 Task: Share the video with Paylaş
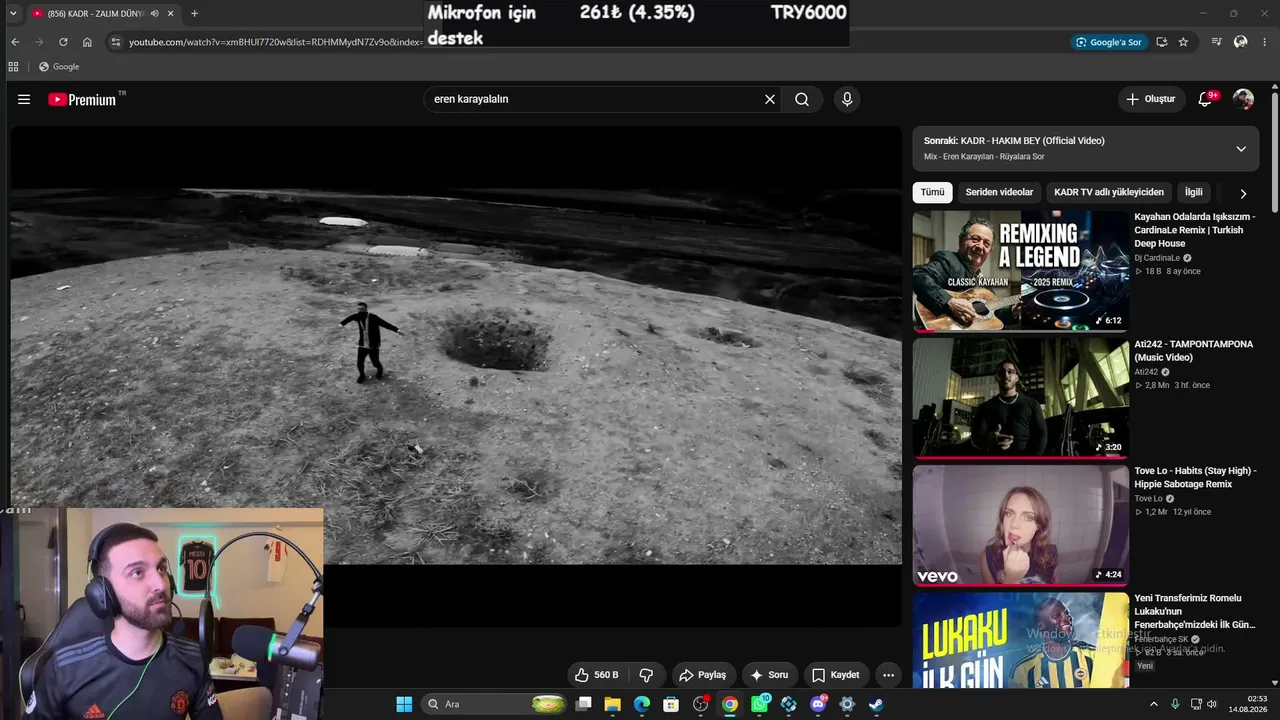[702, 675]
